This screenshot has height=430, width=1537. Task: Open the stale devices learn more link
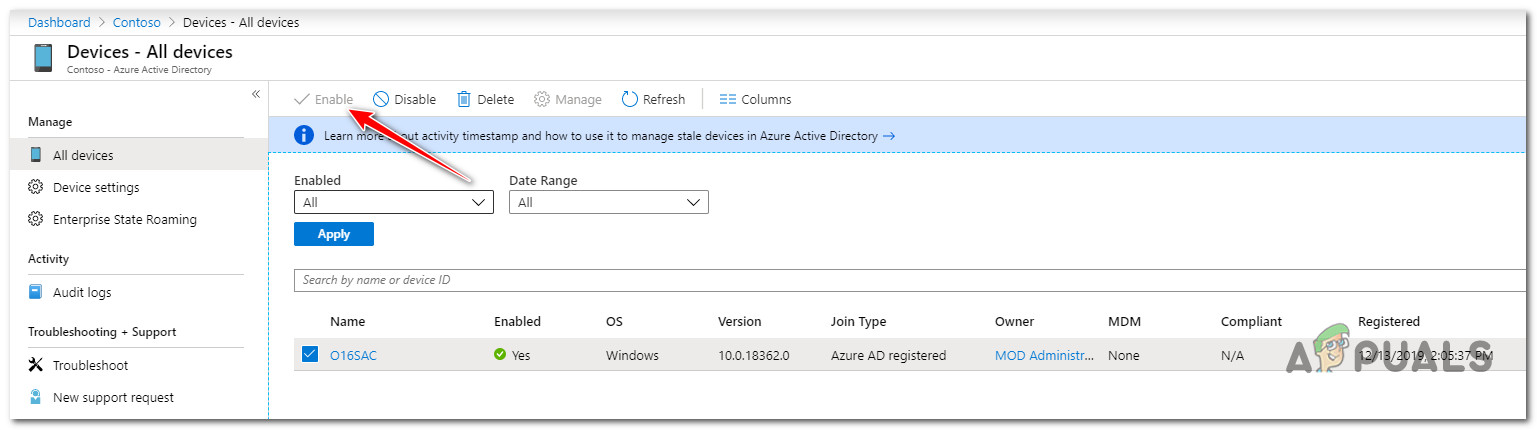(609, 135)
